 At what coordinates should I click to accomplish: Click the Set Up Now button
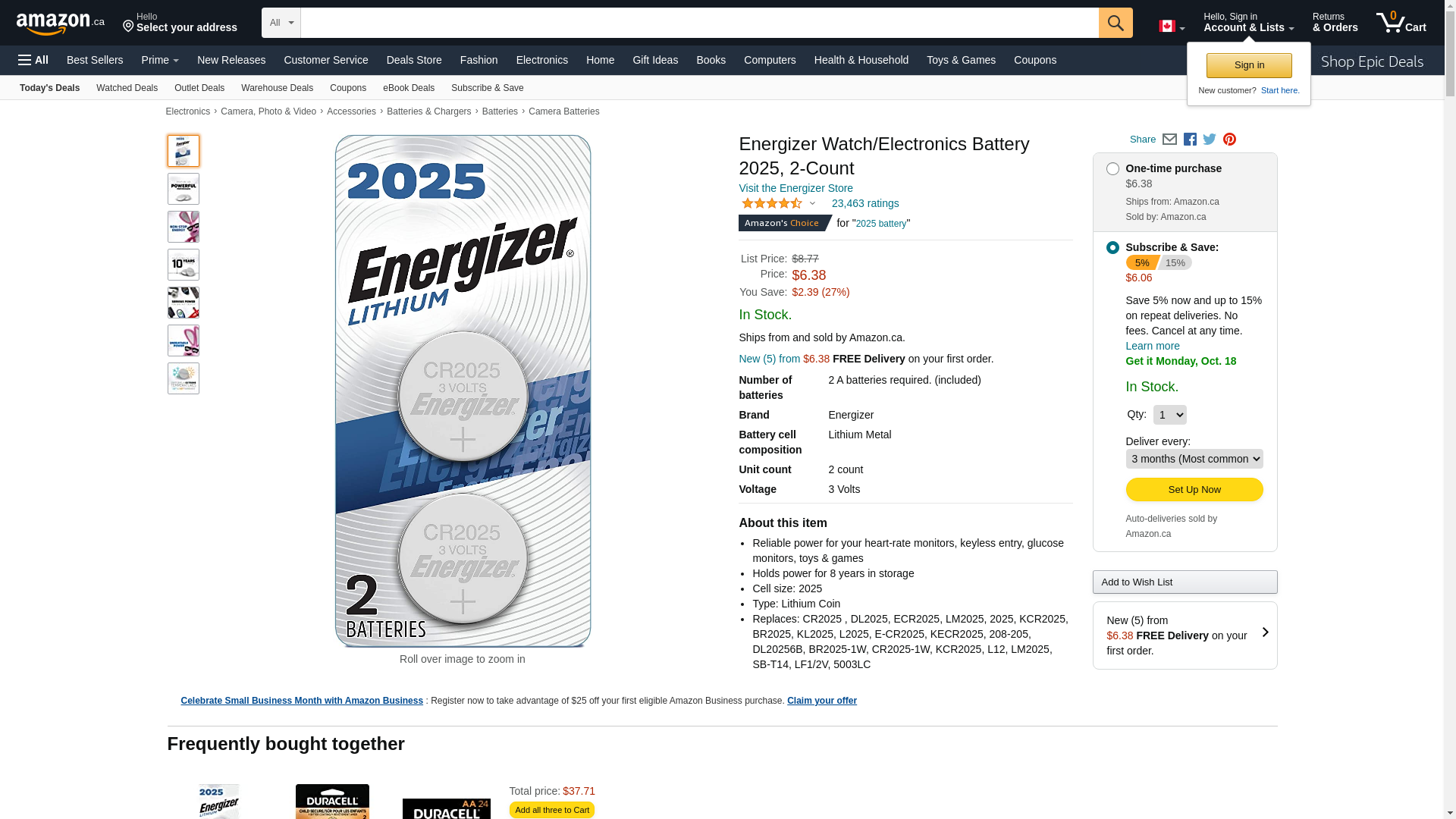coord(1194,490)
